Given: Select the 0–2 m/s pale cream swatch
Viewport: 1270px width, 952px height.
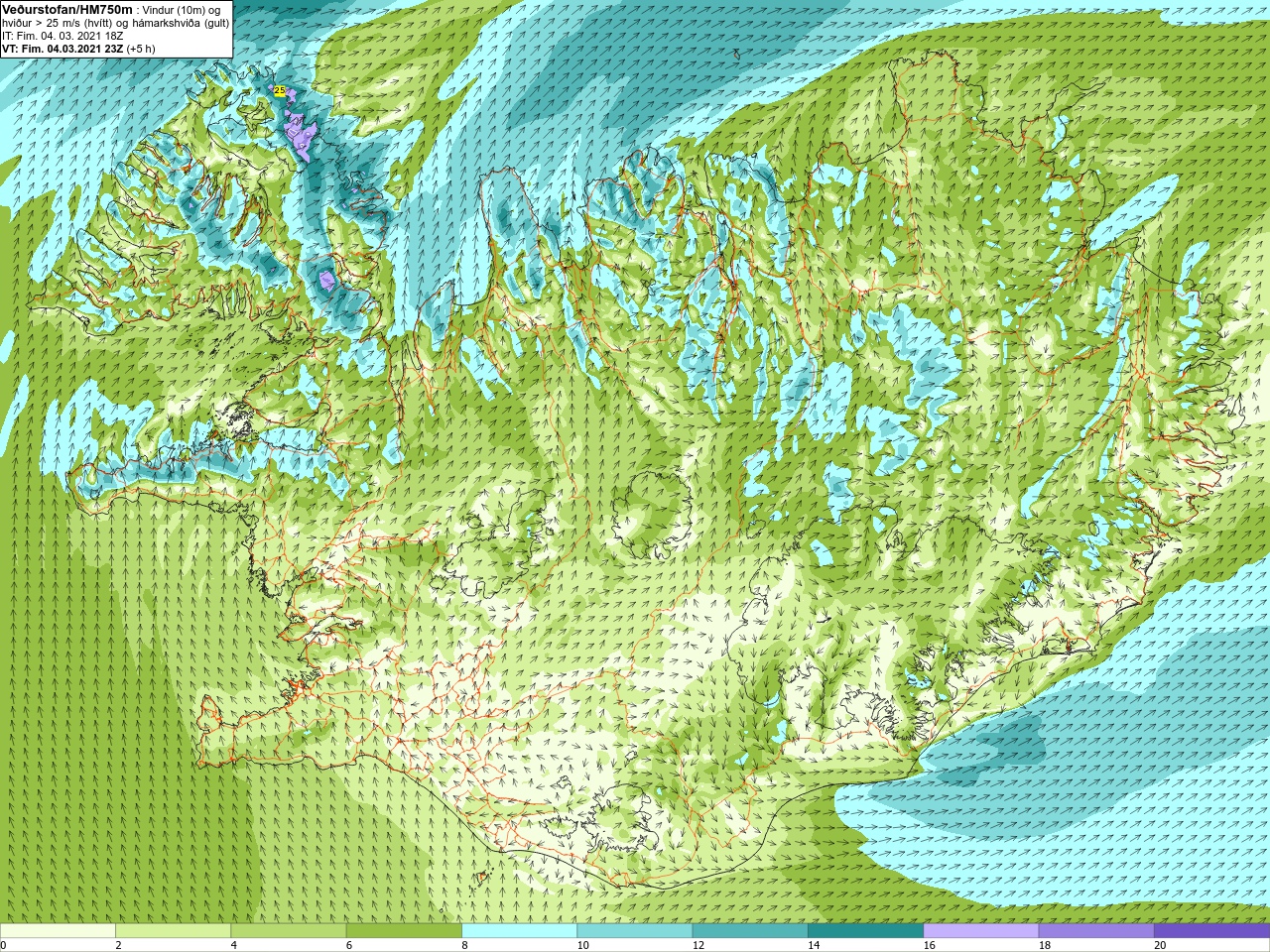Looking at the screenshot, I should tap(58, 931).
